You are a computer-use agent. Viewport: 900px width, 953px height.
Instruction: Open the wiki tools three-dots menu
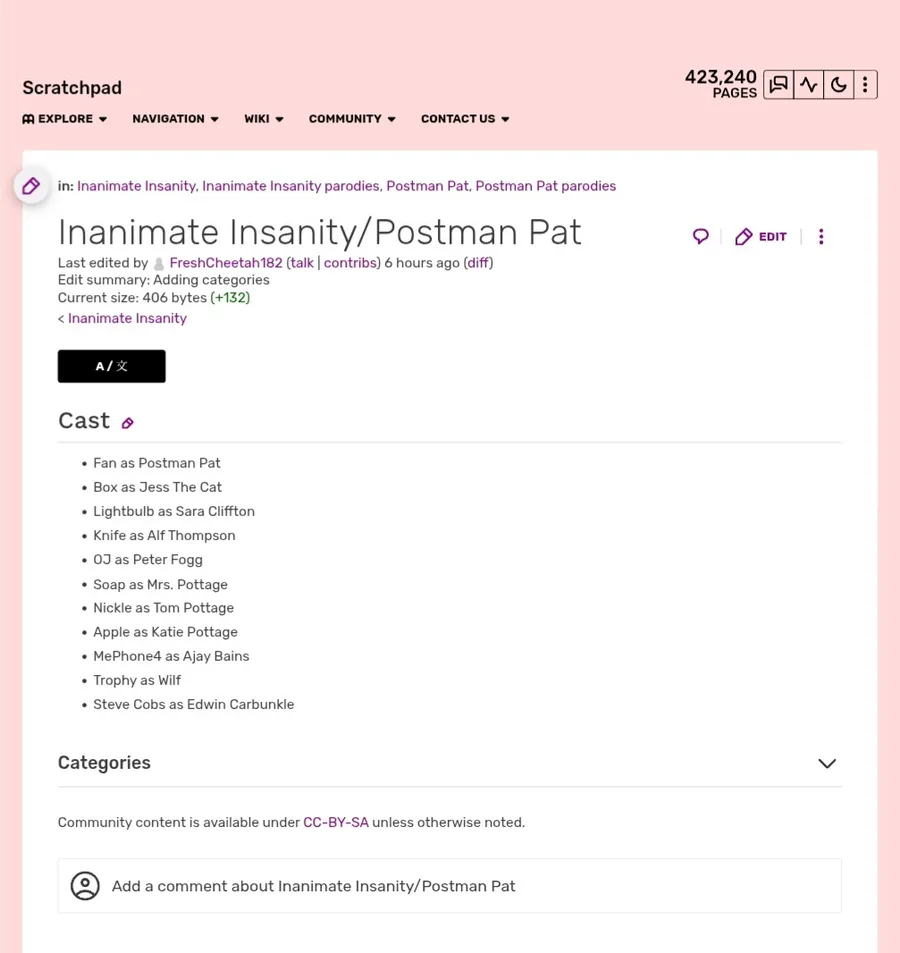865,85
